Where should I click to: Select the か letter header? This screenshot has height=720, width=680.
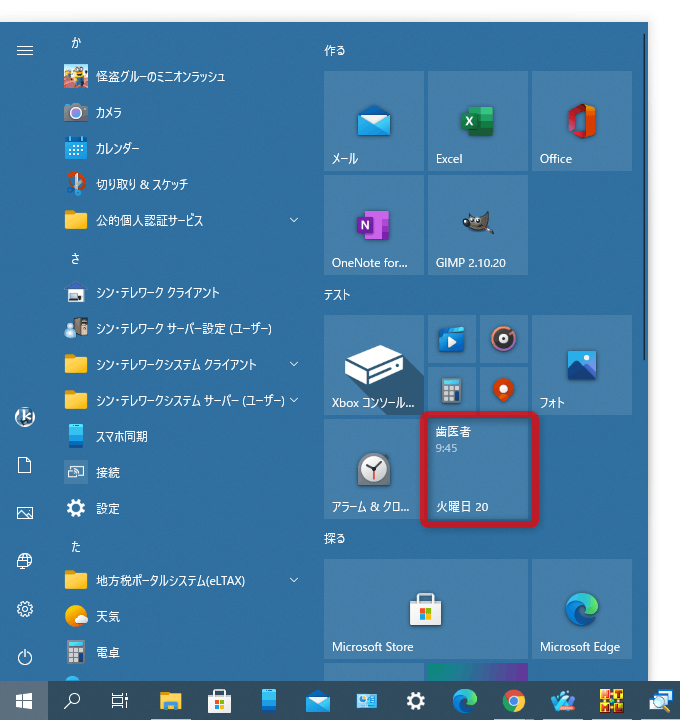pyautogui.click(x=76, y=43)
